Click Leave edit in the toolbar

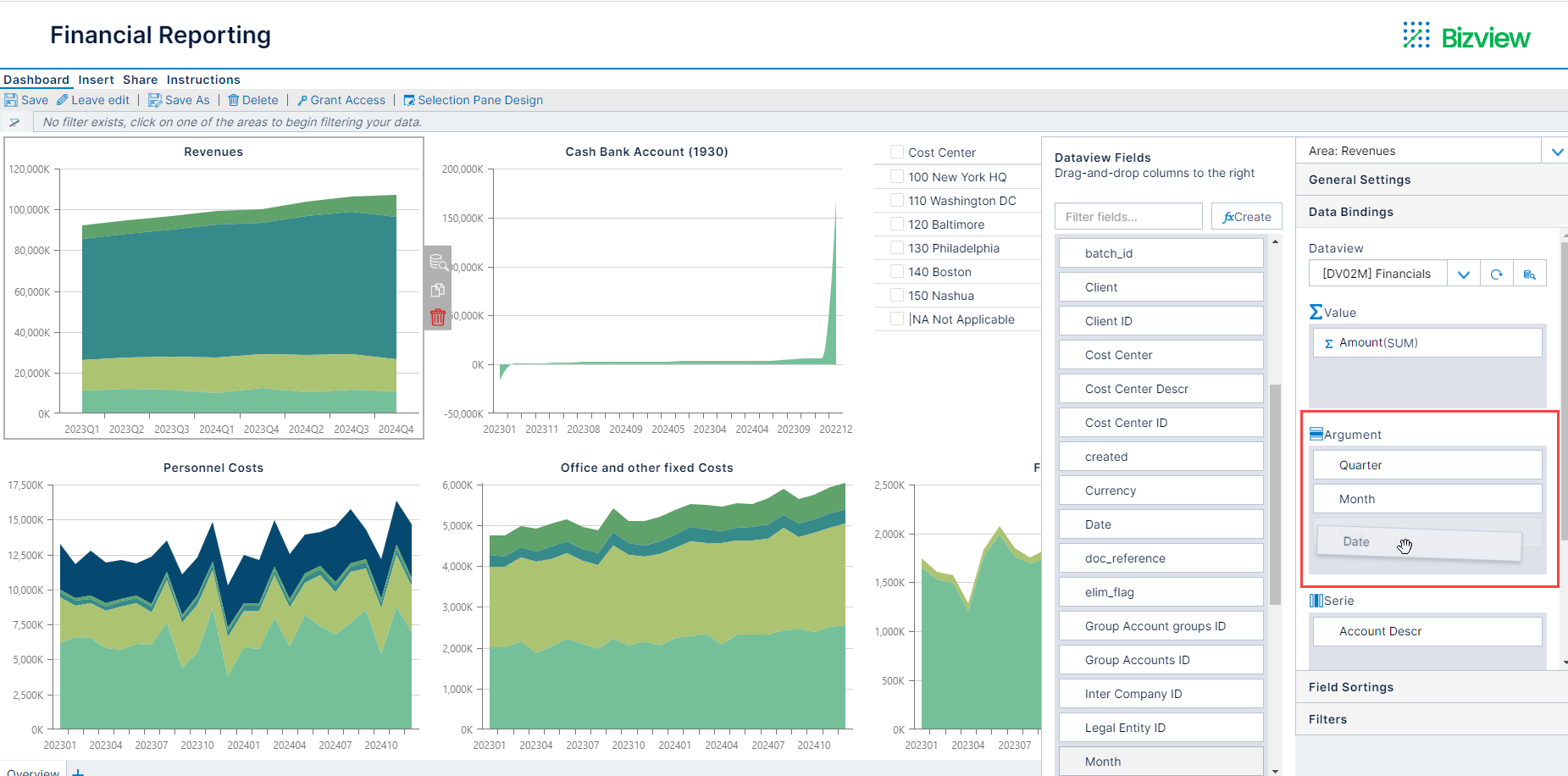coord(93,100)
